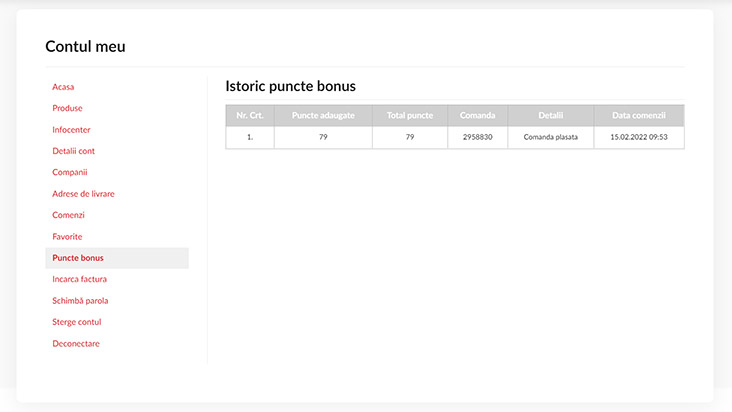Go to Produse in sidebar

pyautogui.click(x=67, y=108)
